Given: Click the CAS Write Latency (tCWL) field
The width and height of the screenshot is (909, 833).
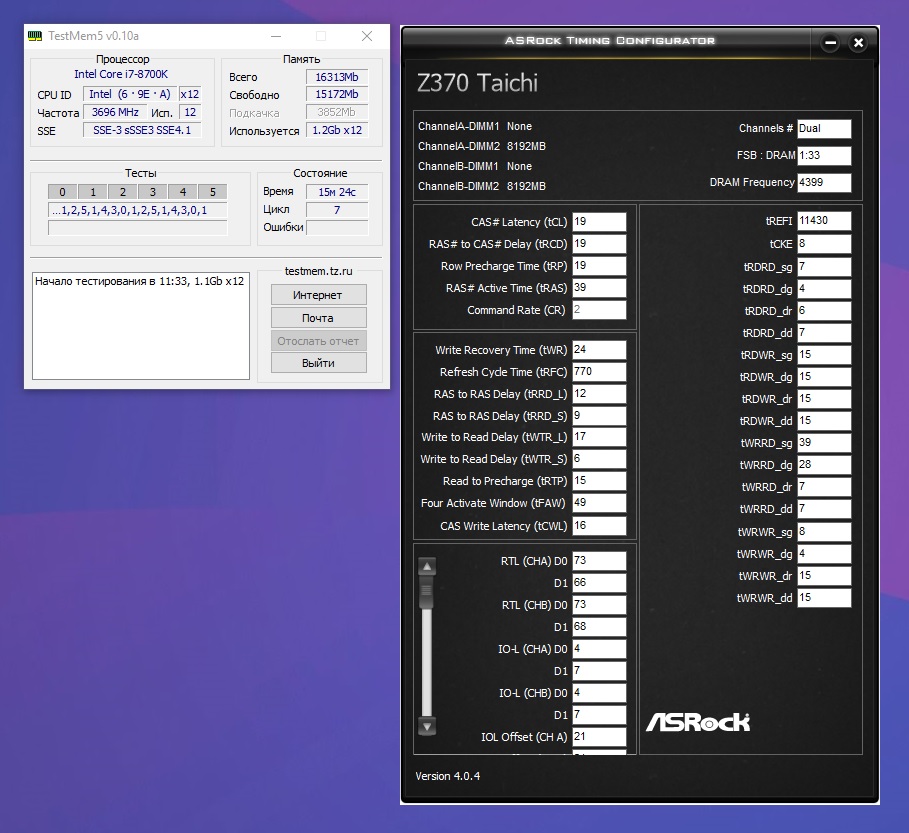Looking at the screenshot, I should click(599, 526).
